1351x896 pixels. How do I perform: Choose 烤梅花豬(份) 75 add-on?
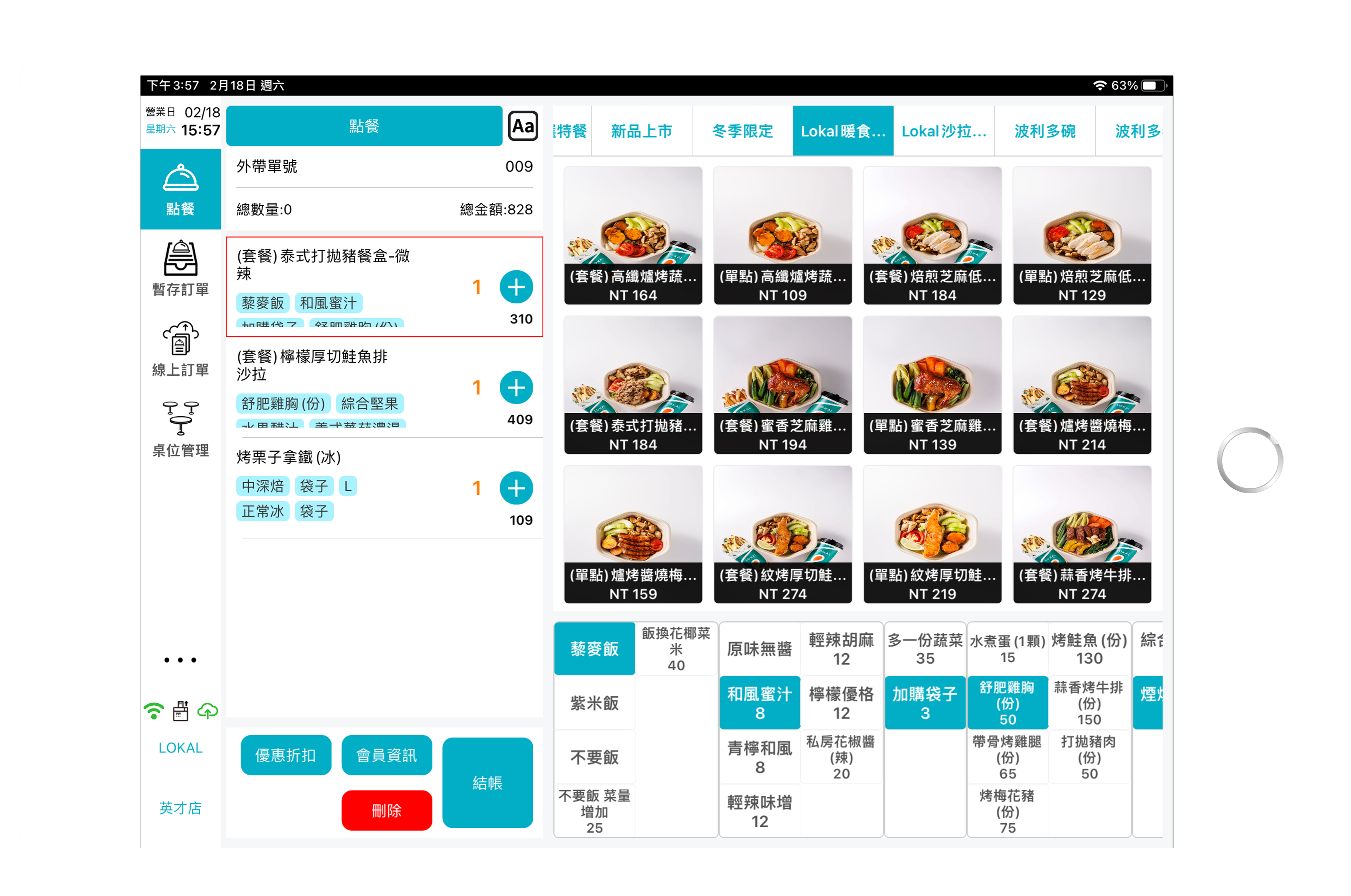tap(1007, 812)
